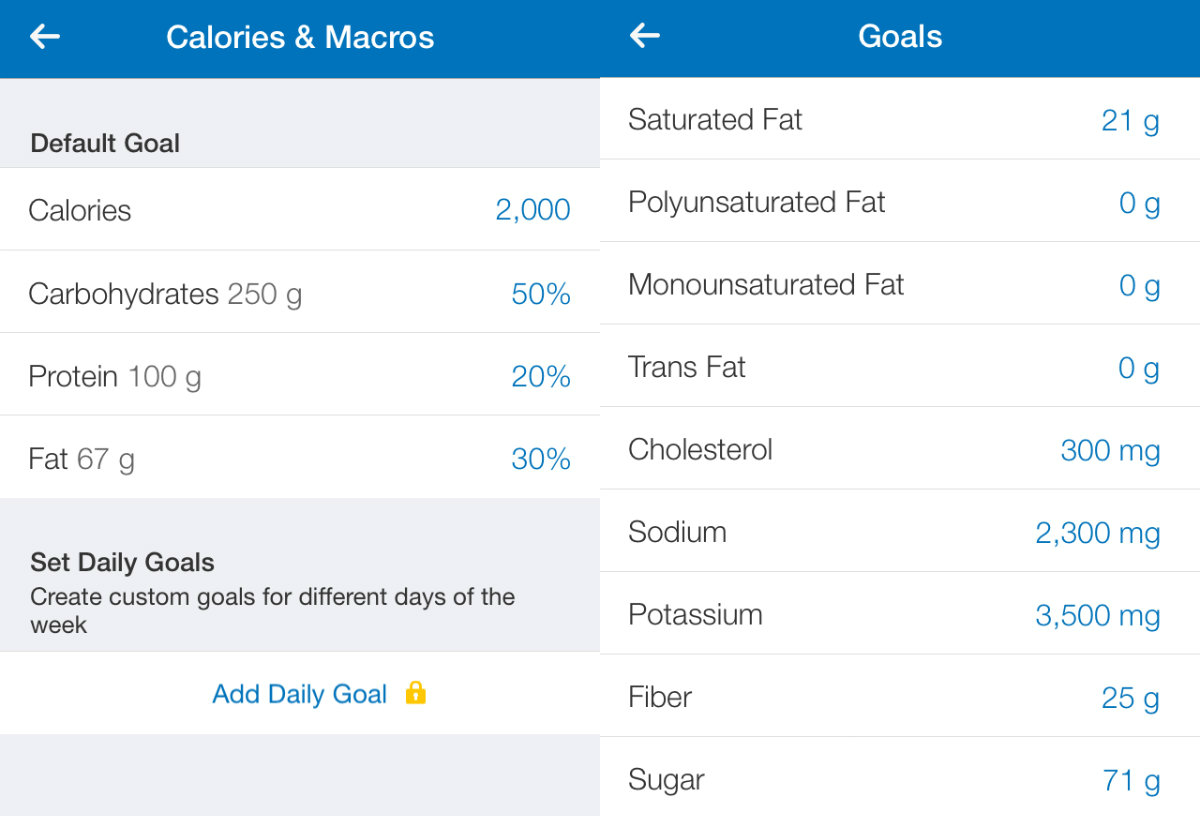This screenshot has width=1200, height=816.
Task: Edit Monounsaturated Fat goal value
Action: tap(1139, 286)
